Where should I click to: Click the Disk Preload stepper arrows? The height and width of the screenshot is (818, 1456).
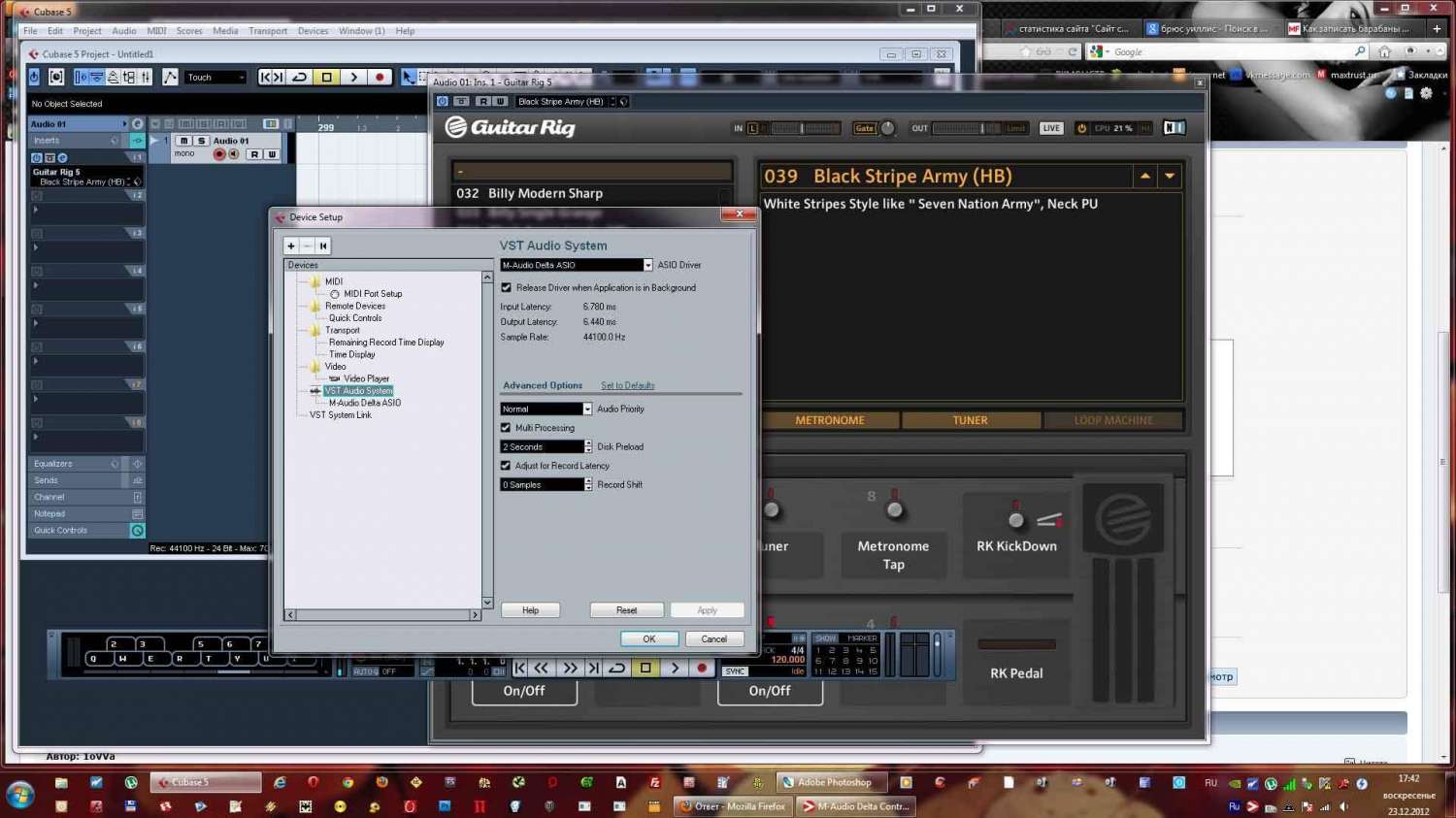[588, 447]
